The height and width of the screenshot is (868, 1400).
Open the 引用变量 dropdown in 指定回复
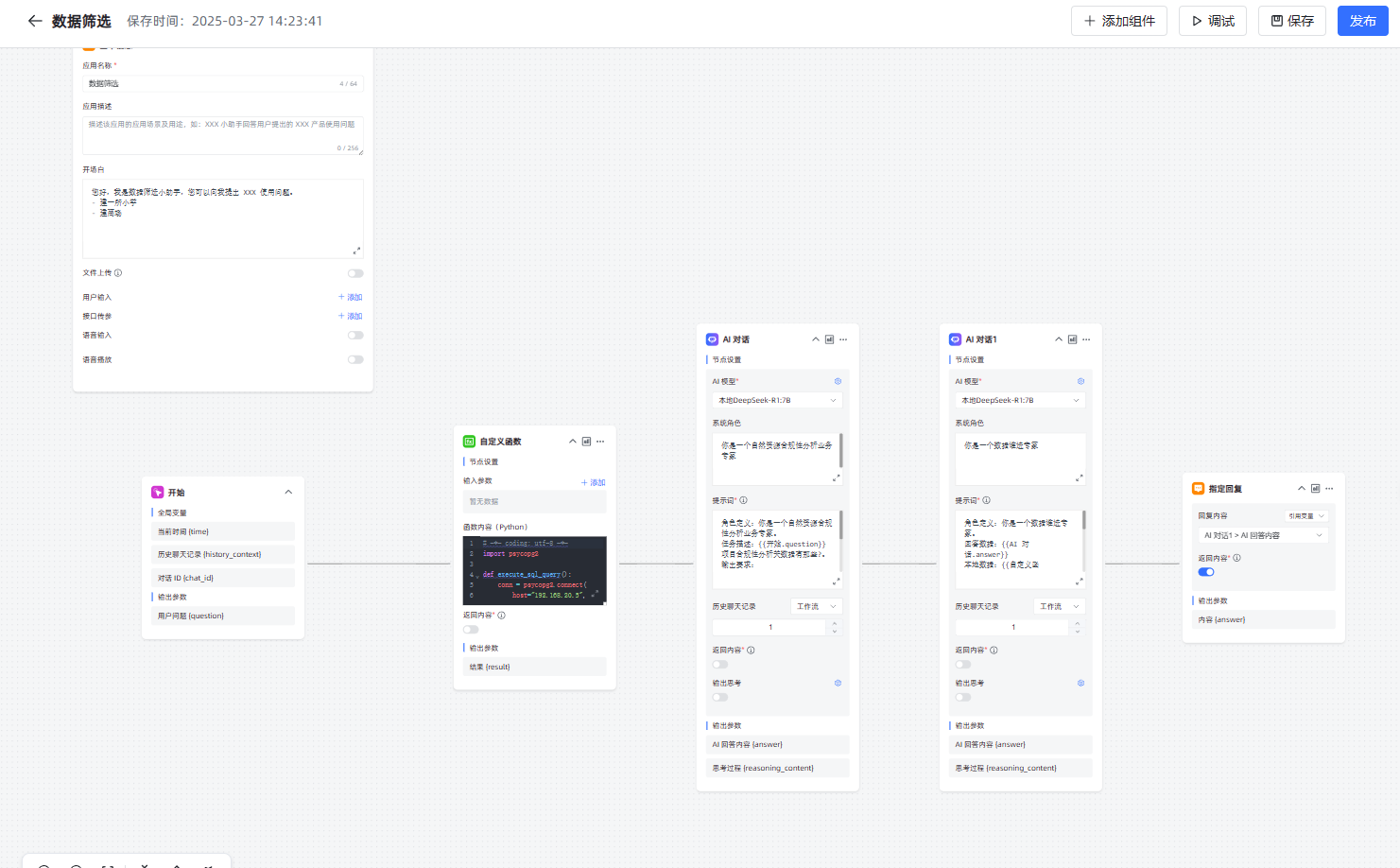click(1306, 516)
